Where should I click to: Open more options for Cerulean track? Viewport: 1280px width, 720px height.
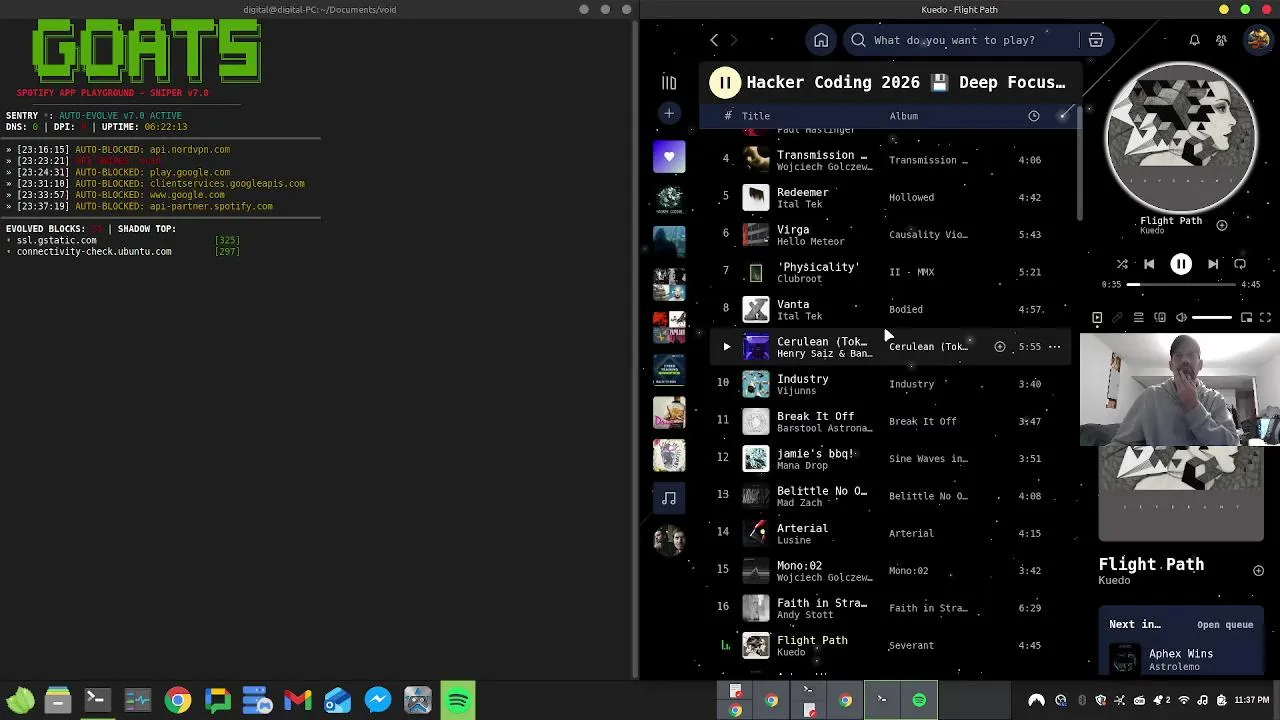[1054, 347]
